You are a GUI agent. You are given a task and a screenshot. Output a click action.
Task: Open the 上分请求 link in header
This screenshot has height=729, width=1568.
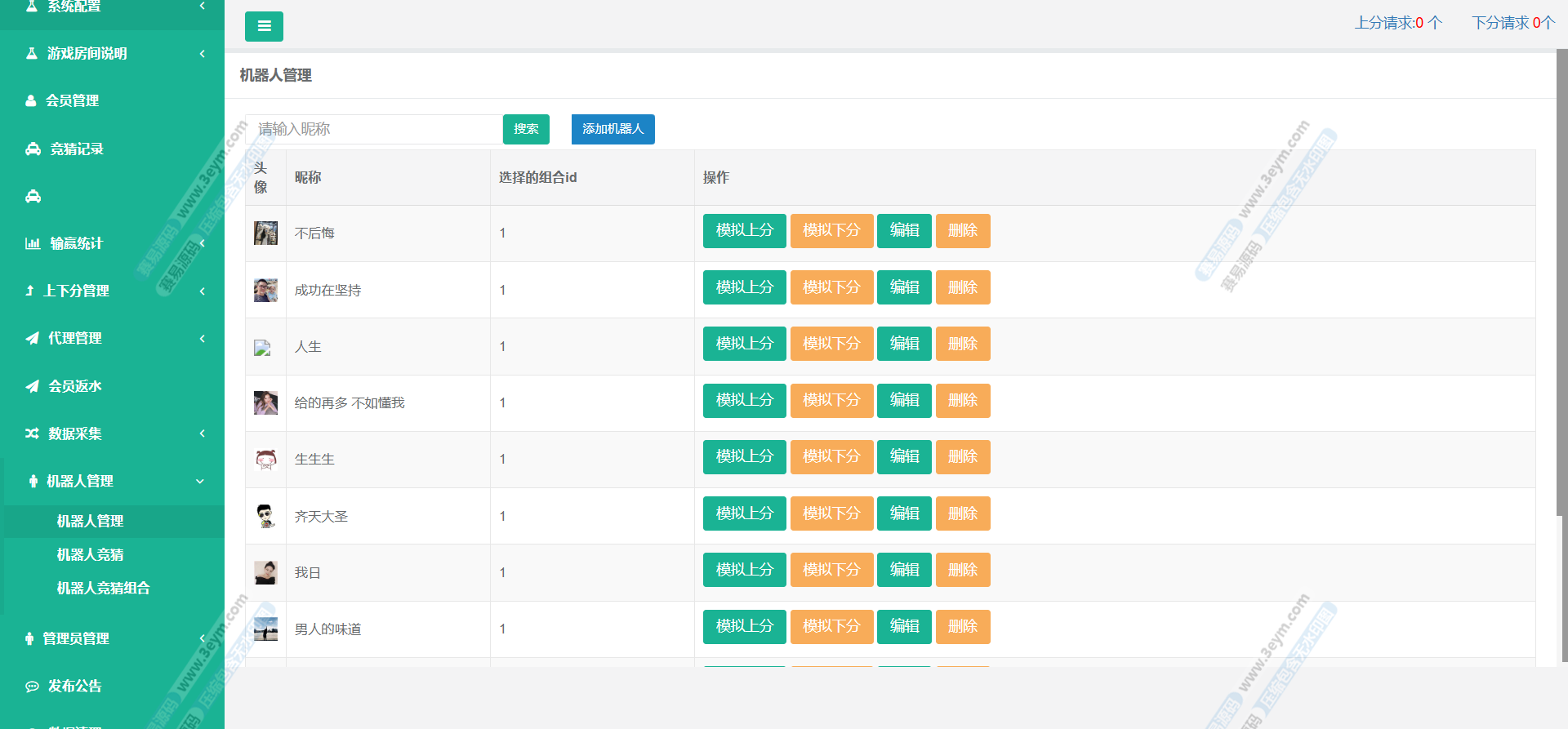click(1398, 23)
